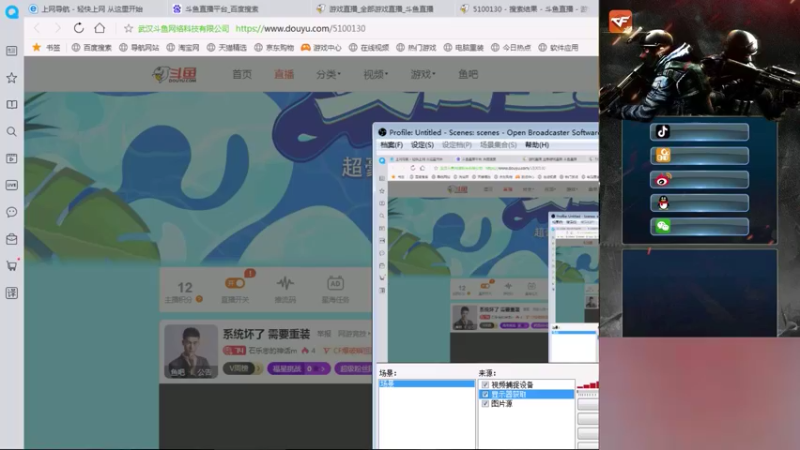
Task: Open the 百度搜索 bookmark
Action: point(91,47)
